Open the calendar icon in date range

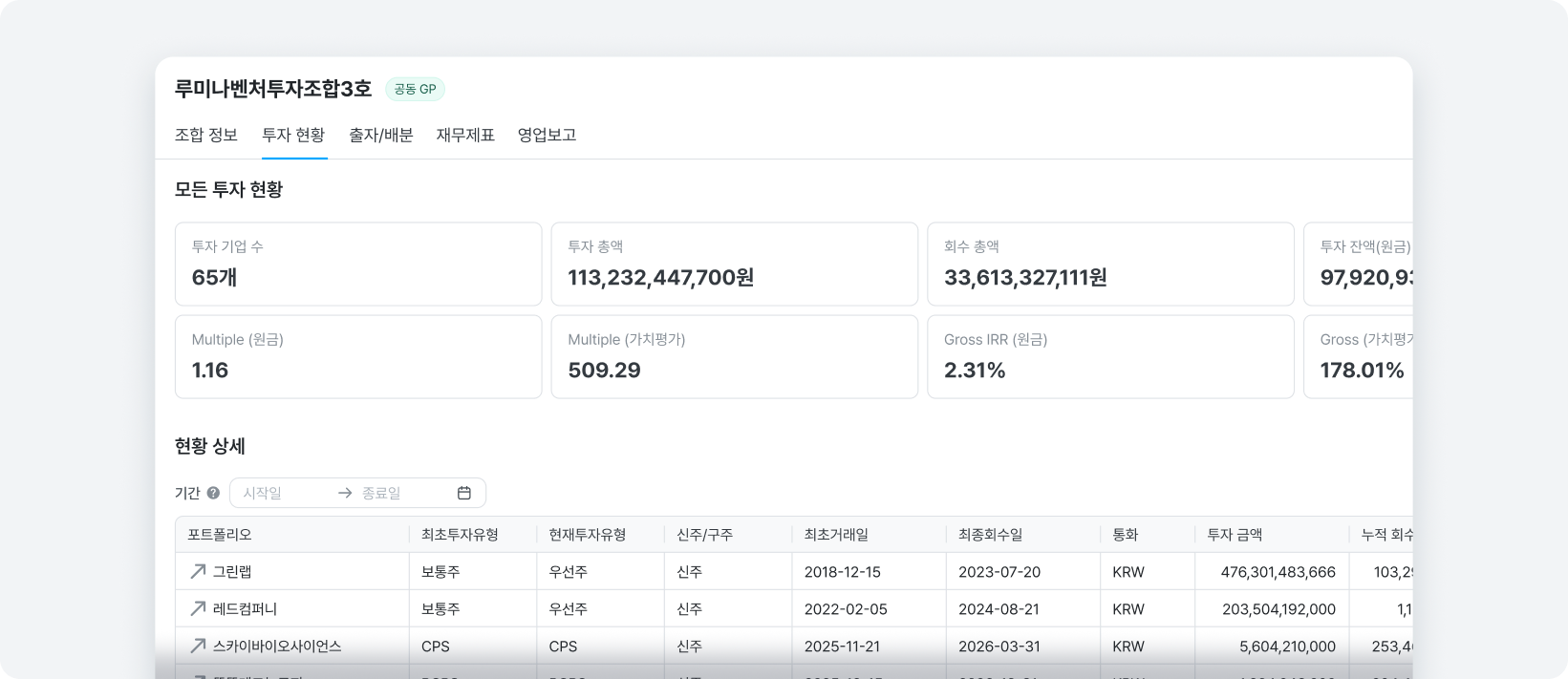[x=464, y=493]
